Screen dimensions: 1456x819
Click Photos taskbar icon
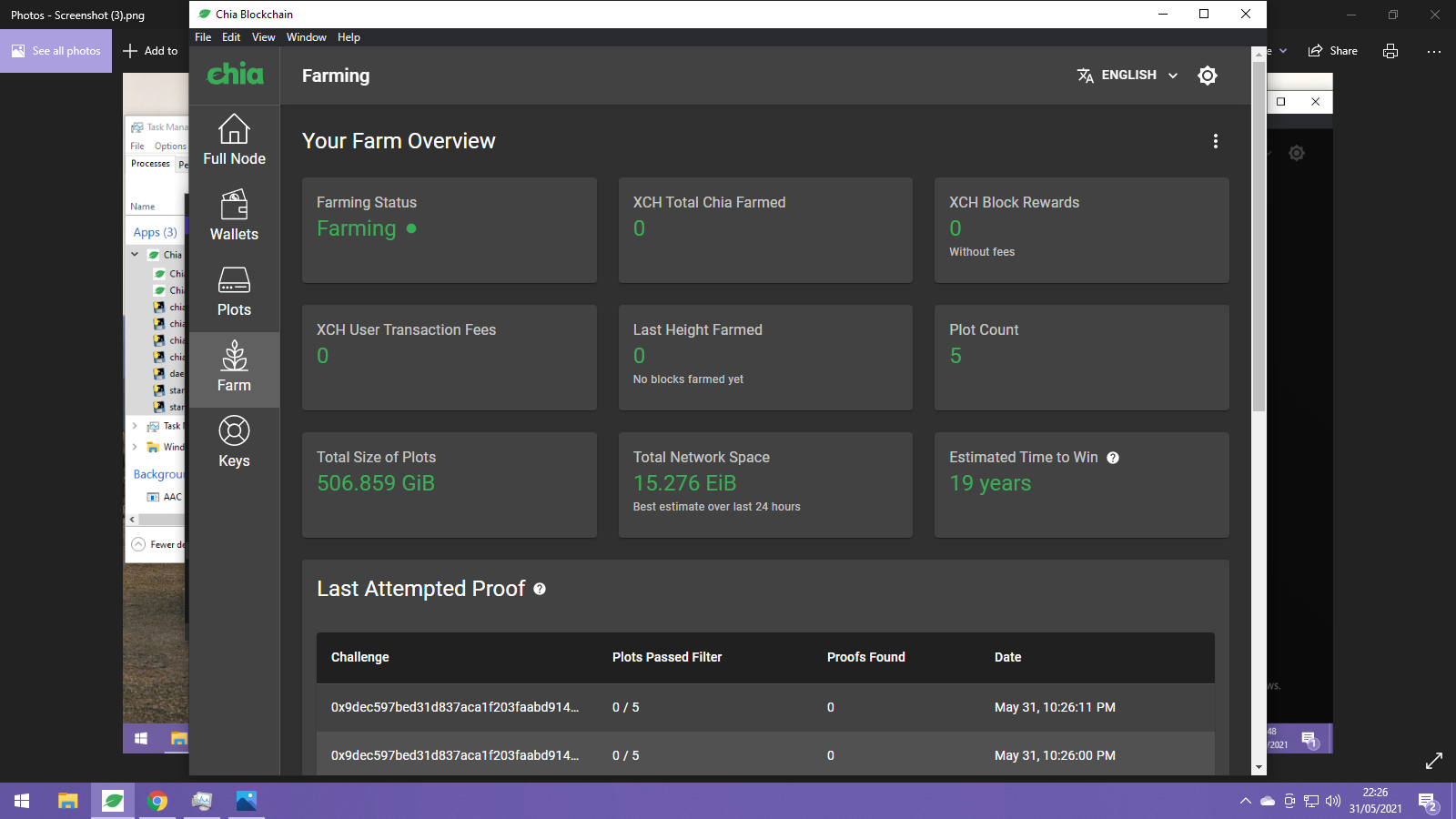pos(247,801)
